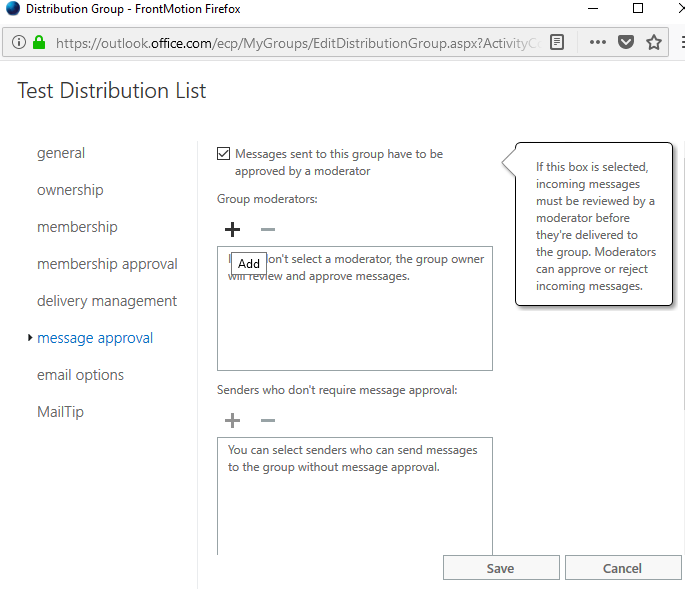Click the Add moderator plus icon
Image resolution: width=685 pixels, height=589 pixels.
[232, 230]
